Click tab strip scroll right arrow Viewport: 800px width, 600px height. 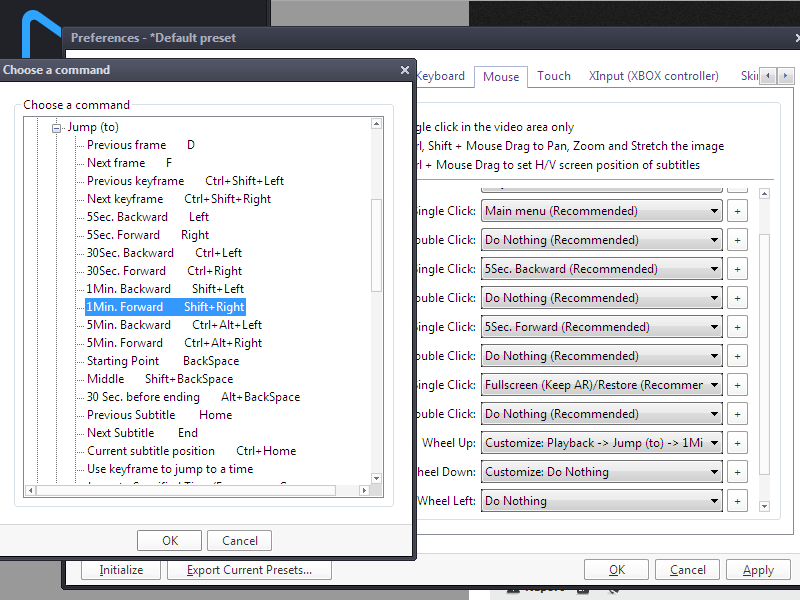786,76
